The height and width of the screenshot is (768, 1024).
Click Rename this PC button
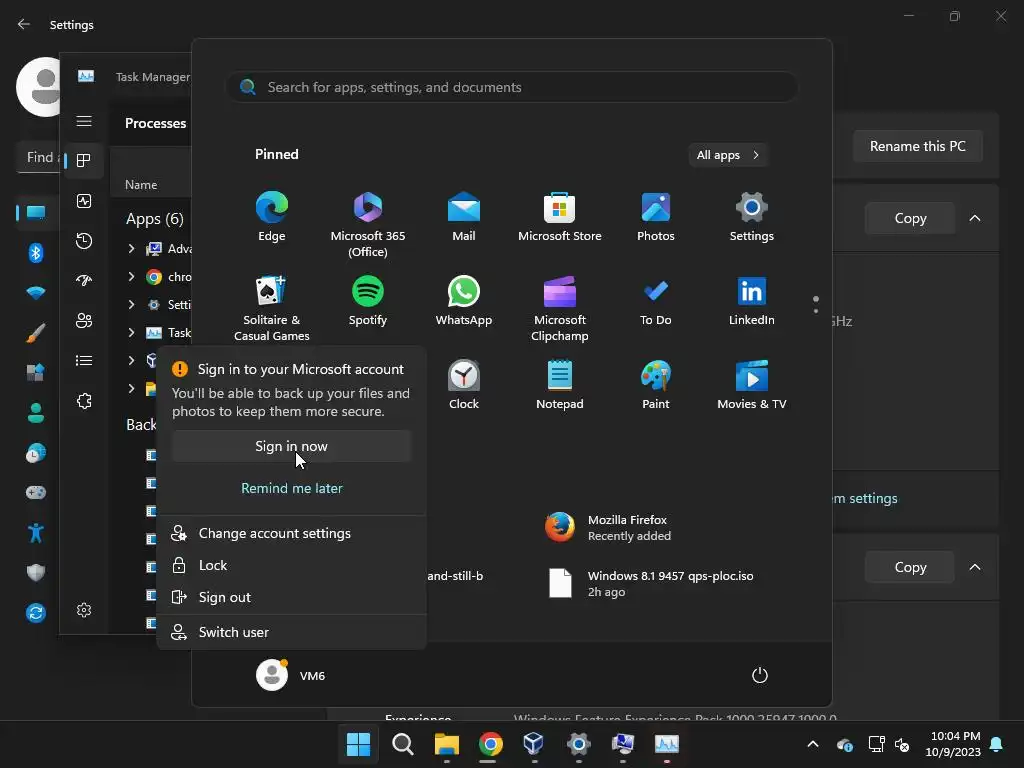point(918,146)
